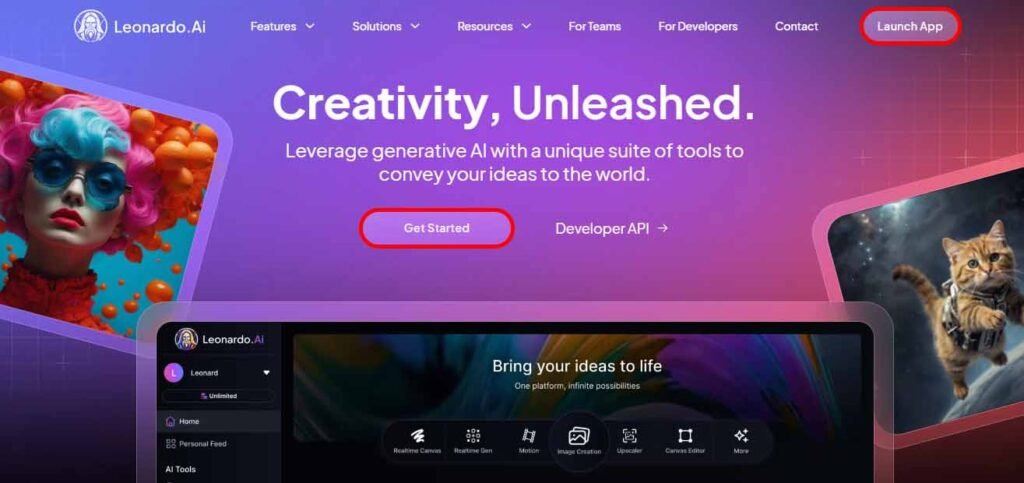The width and height of the screenshot is (1024, 483).
Task: Select the Realtime Gen icon
Action: click(x=473, y=436)
